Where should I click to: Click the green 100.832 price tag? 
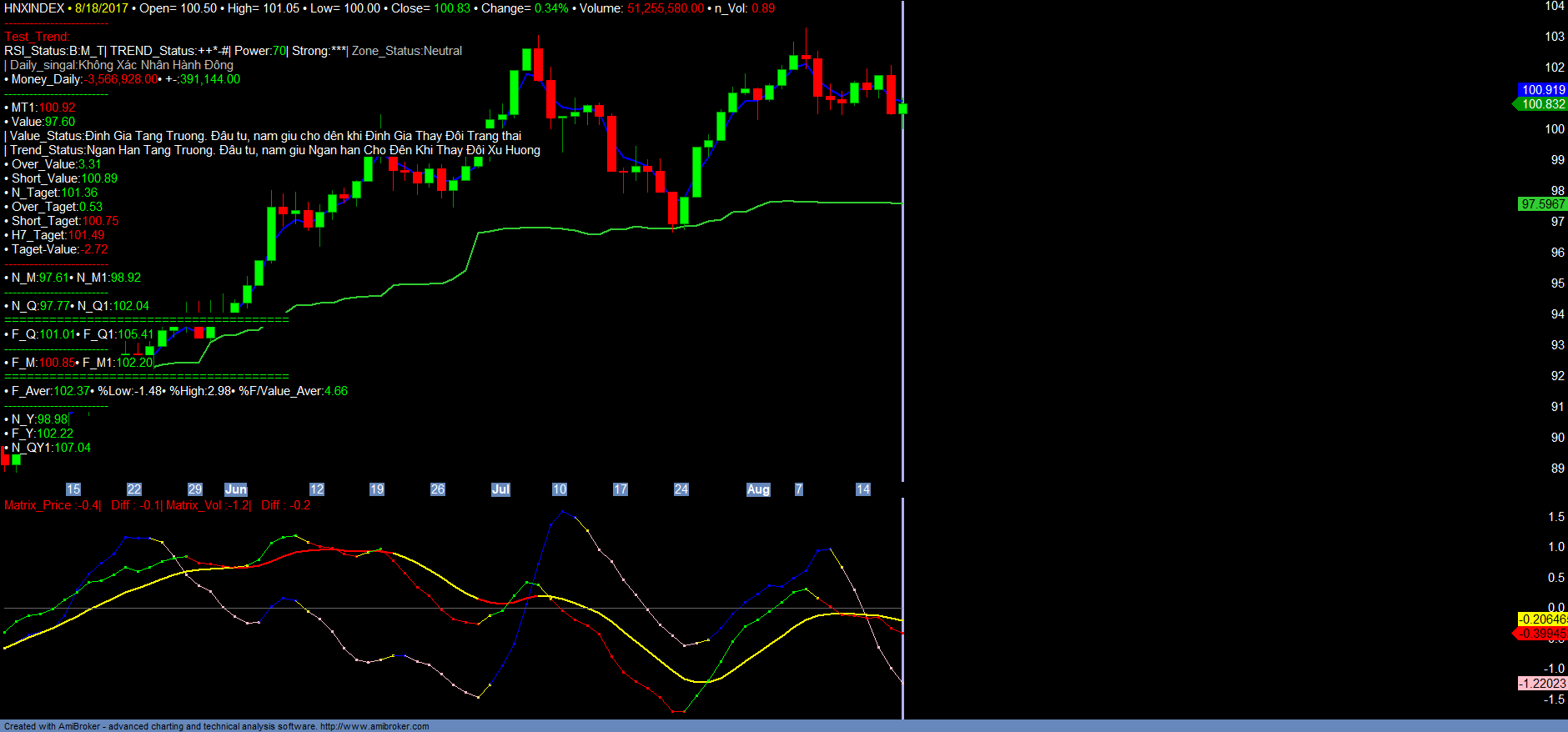[x=1542, y=104]
